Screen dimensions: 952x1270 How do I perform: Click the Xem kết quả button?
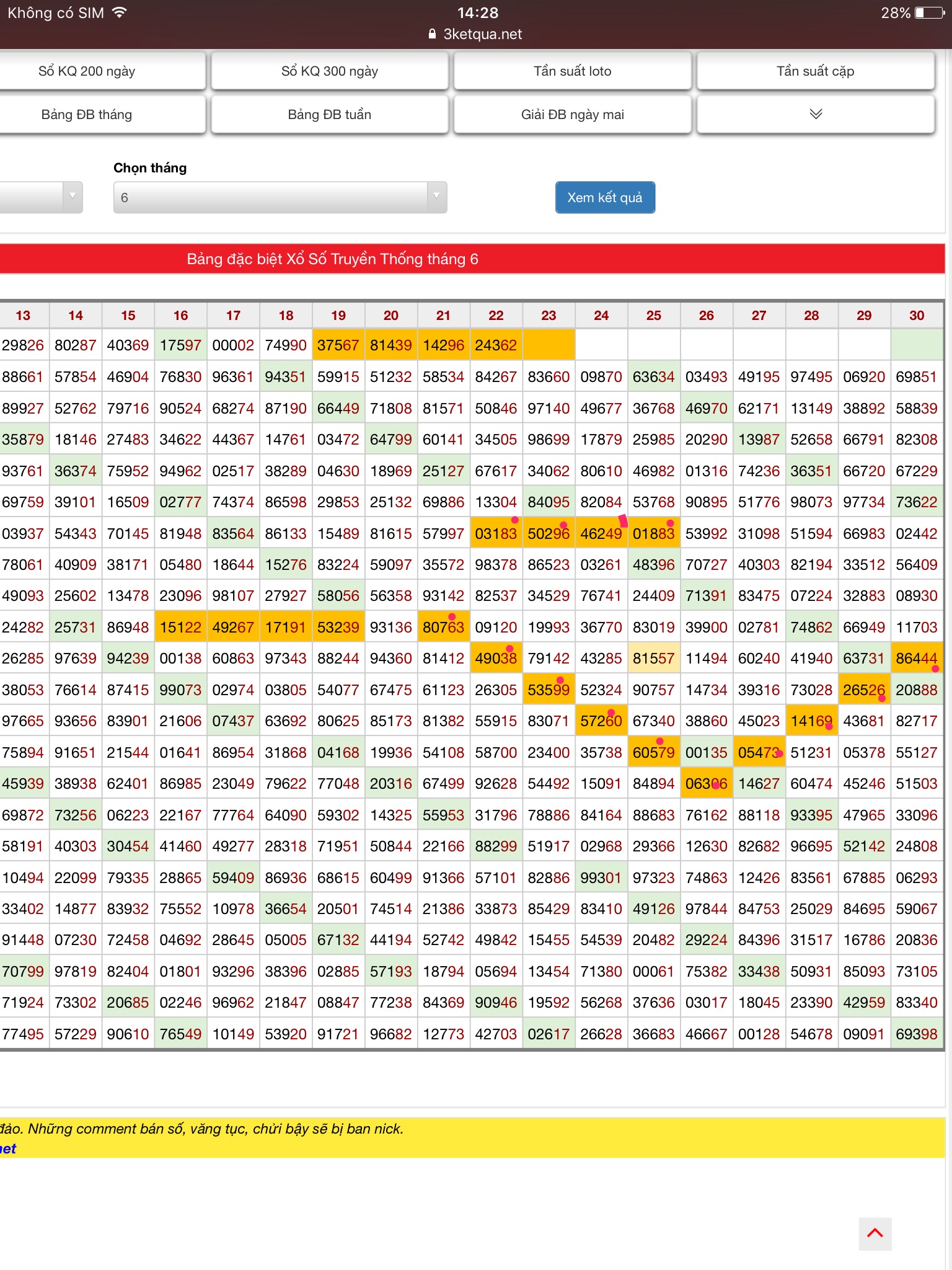[x=605, y=197]
